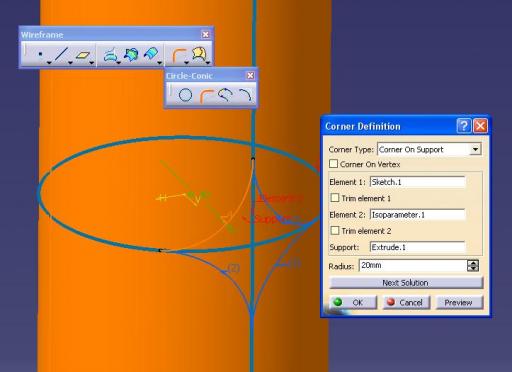The width and height of the screenshot is (512, 372).
Task: Click the Next Solution button
Action: tap(406, 283)
